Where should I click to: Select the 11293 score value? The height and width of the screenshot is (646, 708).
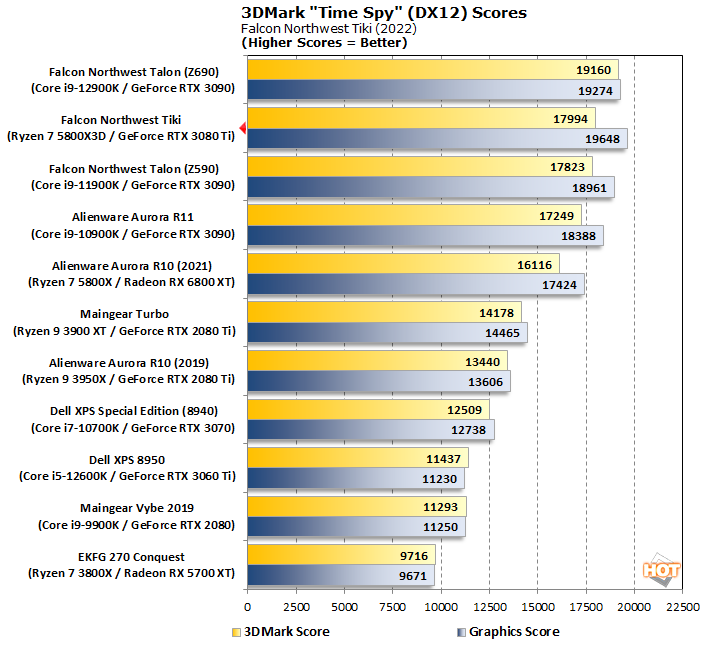(440, 507)
